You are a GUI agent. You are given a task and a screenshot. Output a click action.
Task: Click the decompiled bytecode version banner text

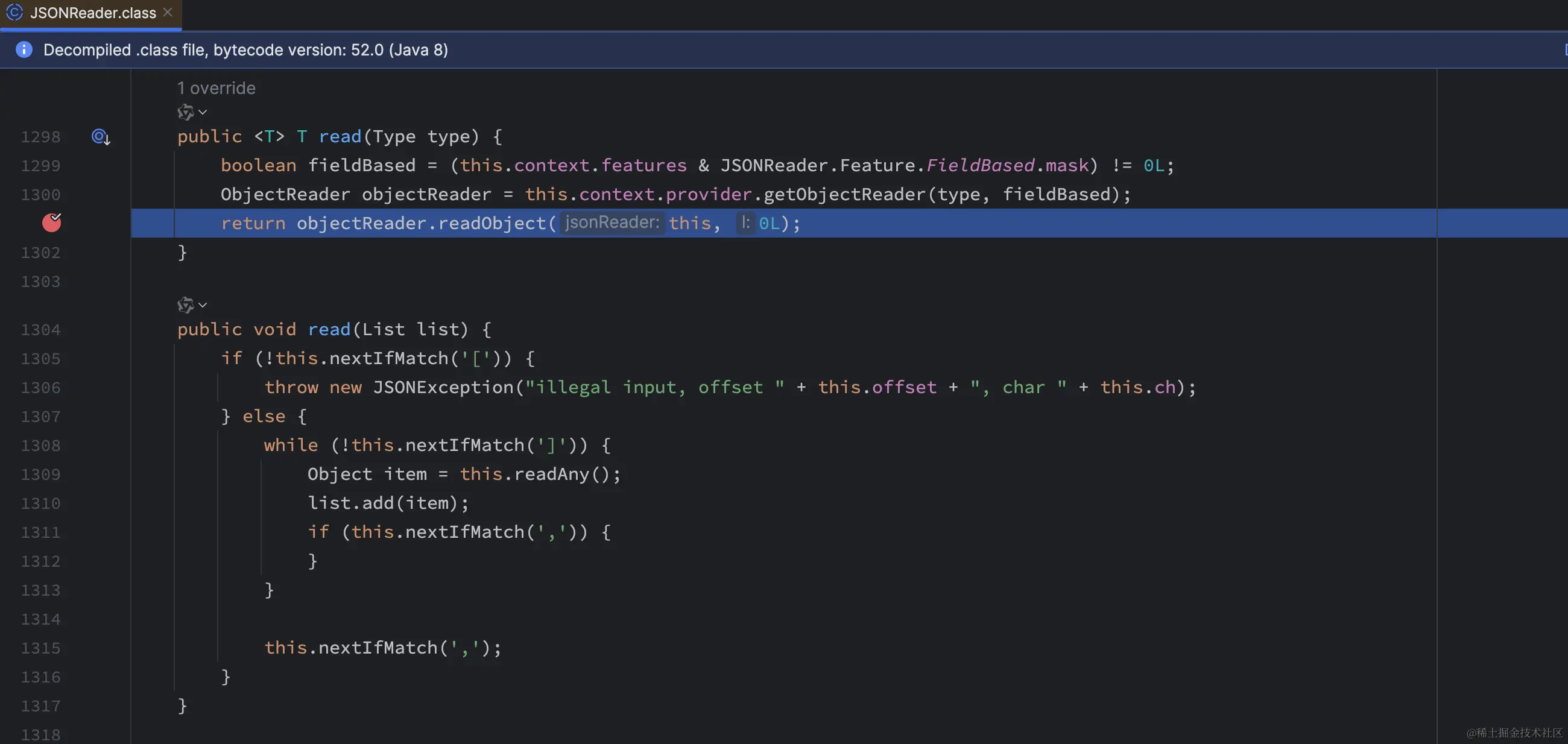[245, 50]
